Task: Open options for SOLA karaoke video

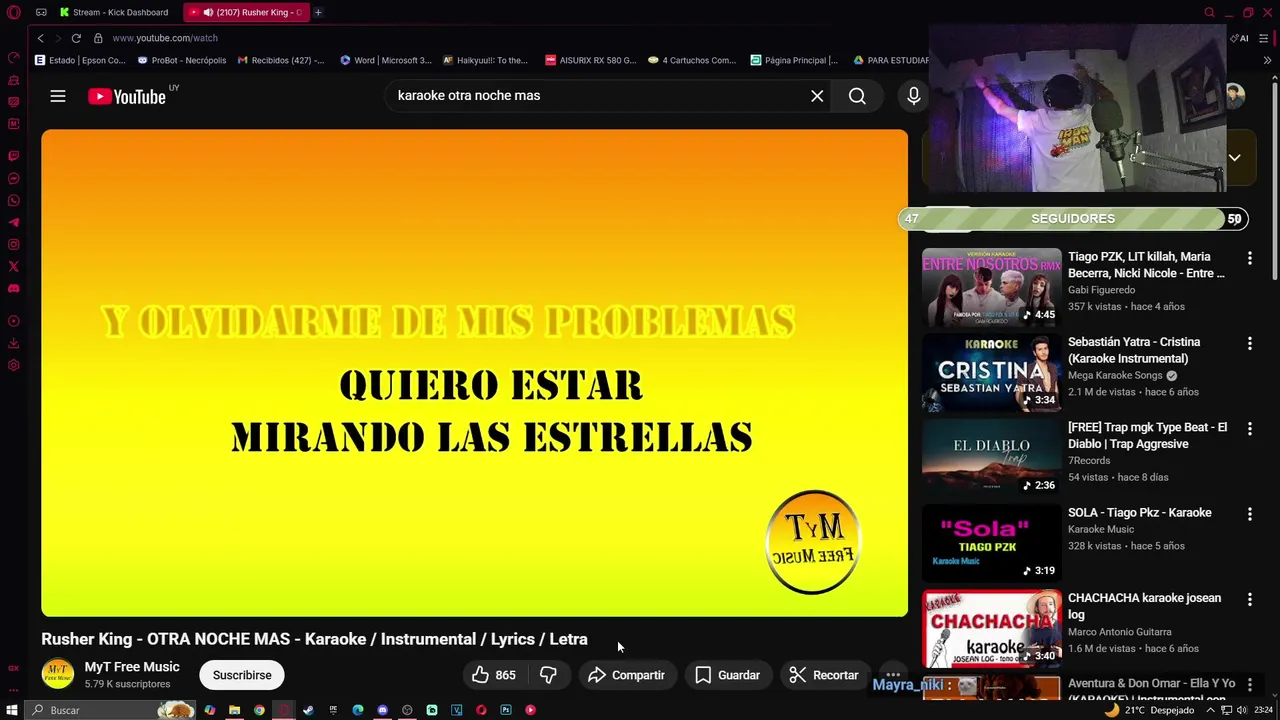Action: point(1249,514)
